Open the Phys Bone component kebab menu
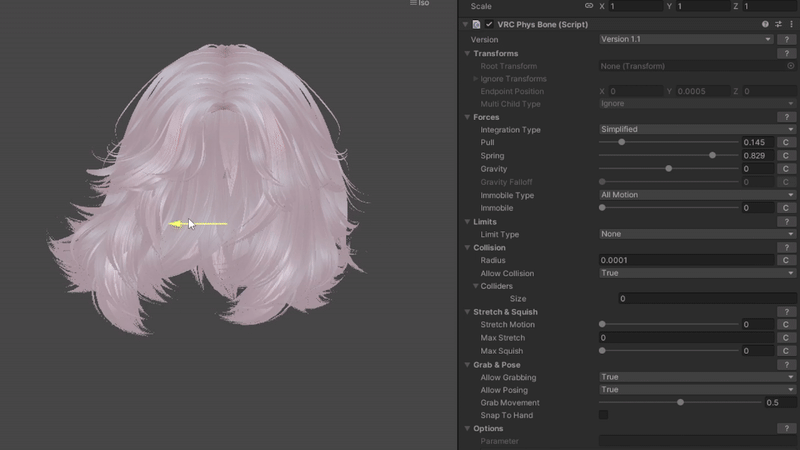 (791, 24)
